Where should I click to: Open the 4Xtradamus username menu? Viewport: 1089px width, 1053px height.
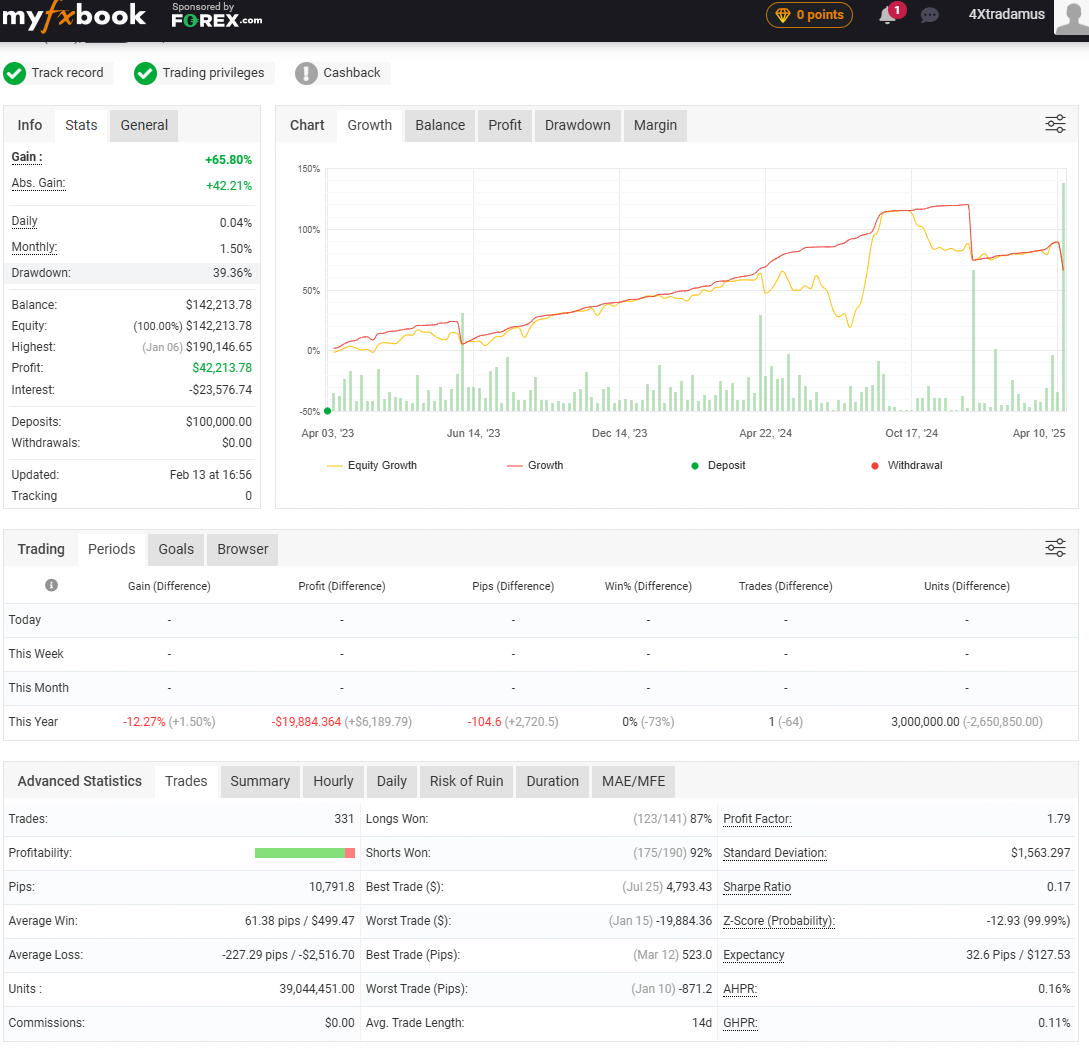pos(1006,14)
